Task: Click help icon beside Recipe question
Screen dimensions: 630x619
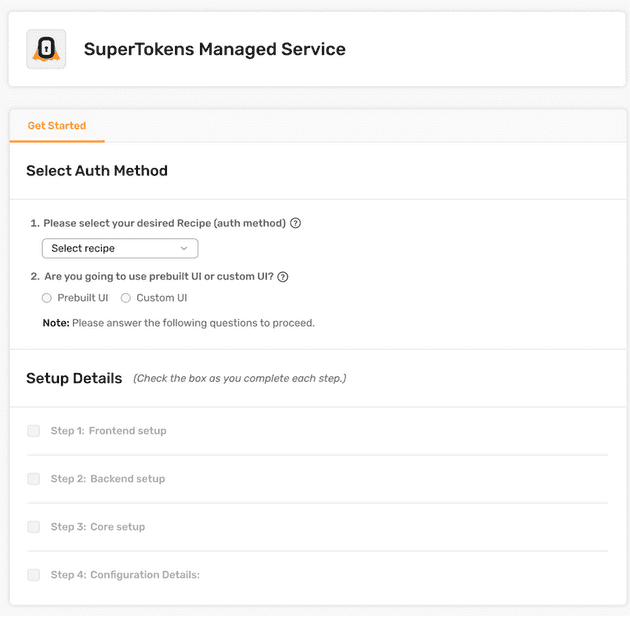Action: (296, 224)
